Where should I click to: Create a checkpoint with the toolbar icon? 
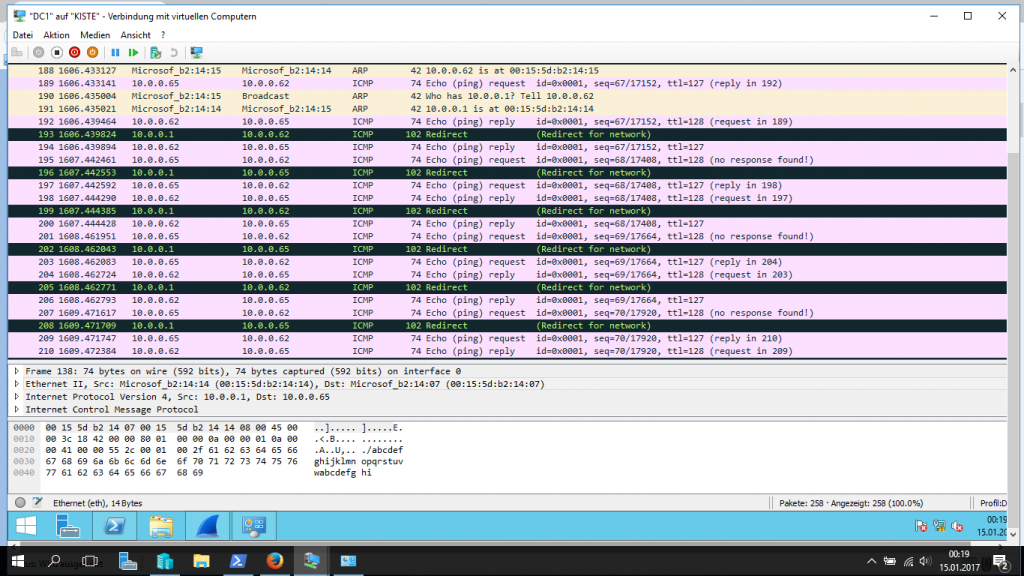[155, 52]
